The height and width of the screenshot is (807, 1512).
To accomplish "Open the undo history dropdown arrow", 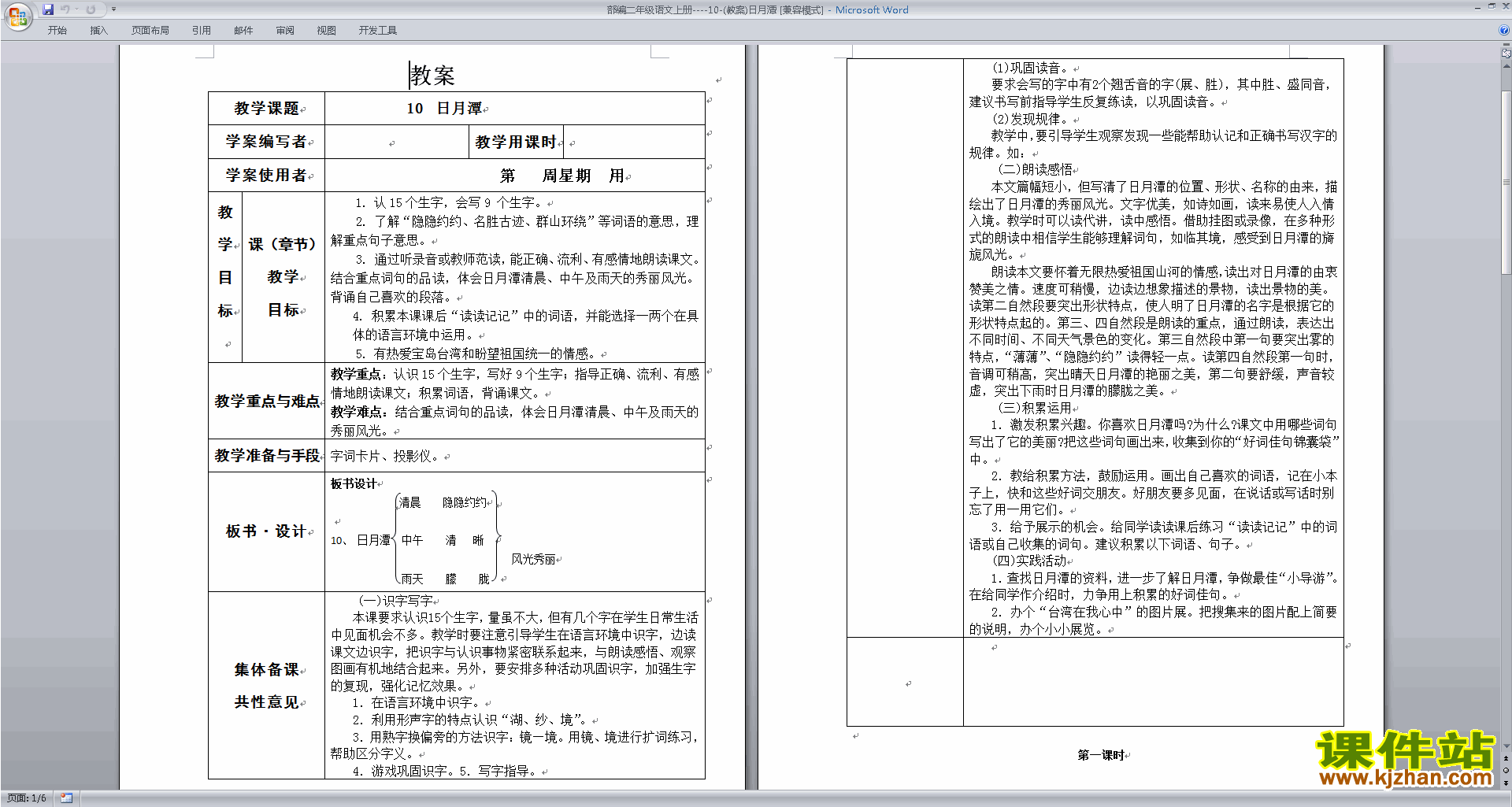I will pyautogui.click(x=76, y=9).
